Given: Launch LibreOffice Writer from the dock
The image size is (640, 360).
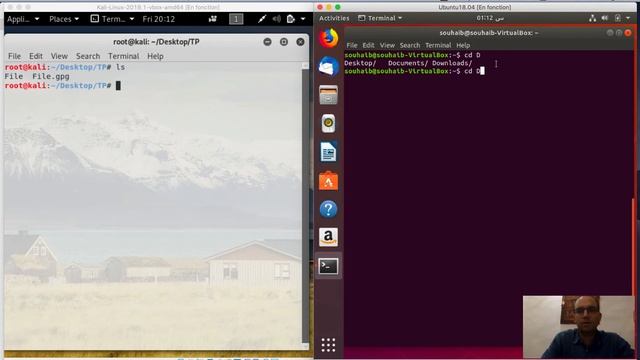Looking at the screenshot, I should (329, 152).
